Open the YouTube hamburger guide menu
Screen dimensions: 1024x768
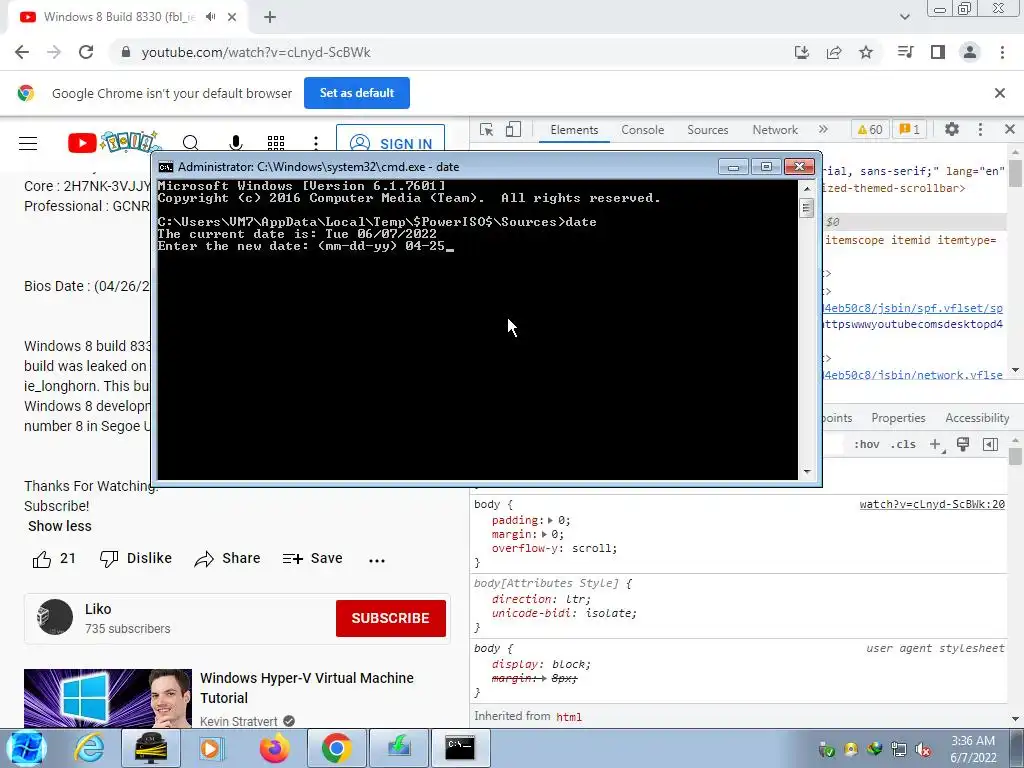27,143
